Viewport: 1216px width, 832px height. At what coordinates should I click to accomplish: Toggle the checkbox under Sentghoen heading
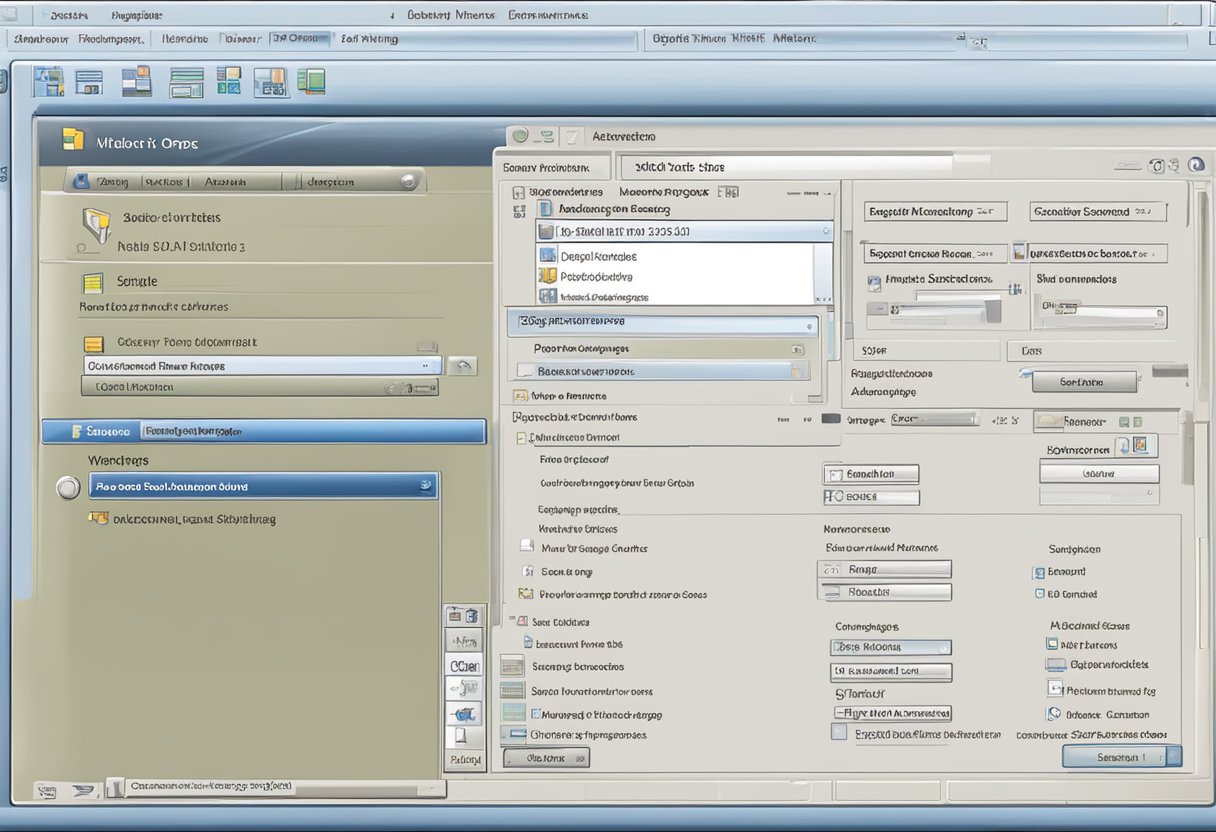click(x=1039, y=573)
